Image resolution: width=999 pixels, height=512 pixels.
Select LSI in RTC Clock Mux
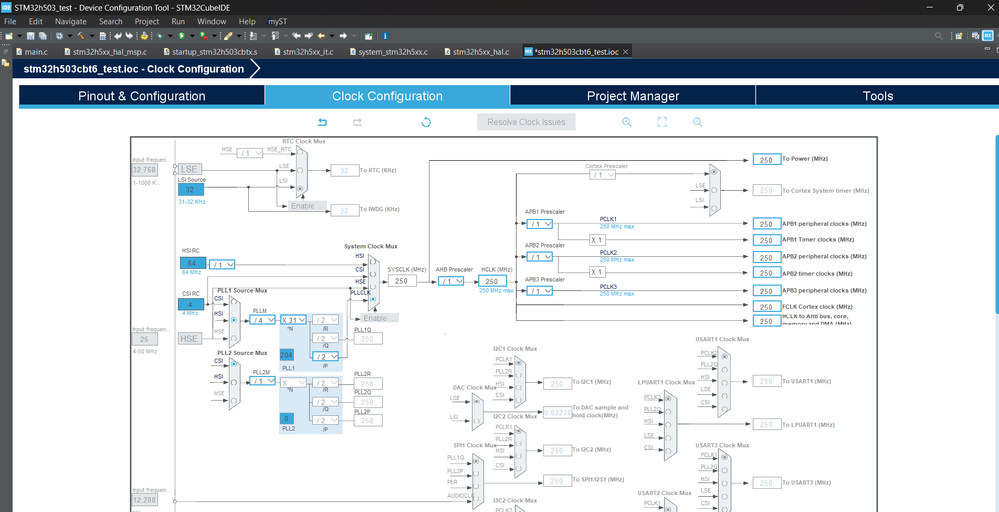pyautogui.click(x=300, y=188)
